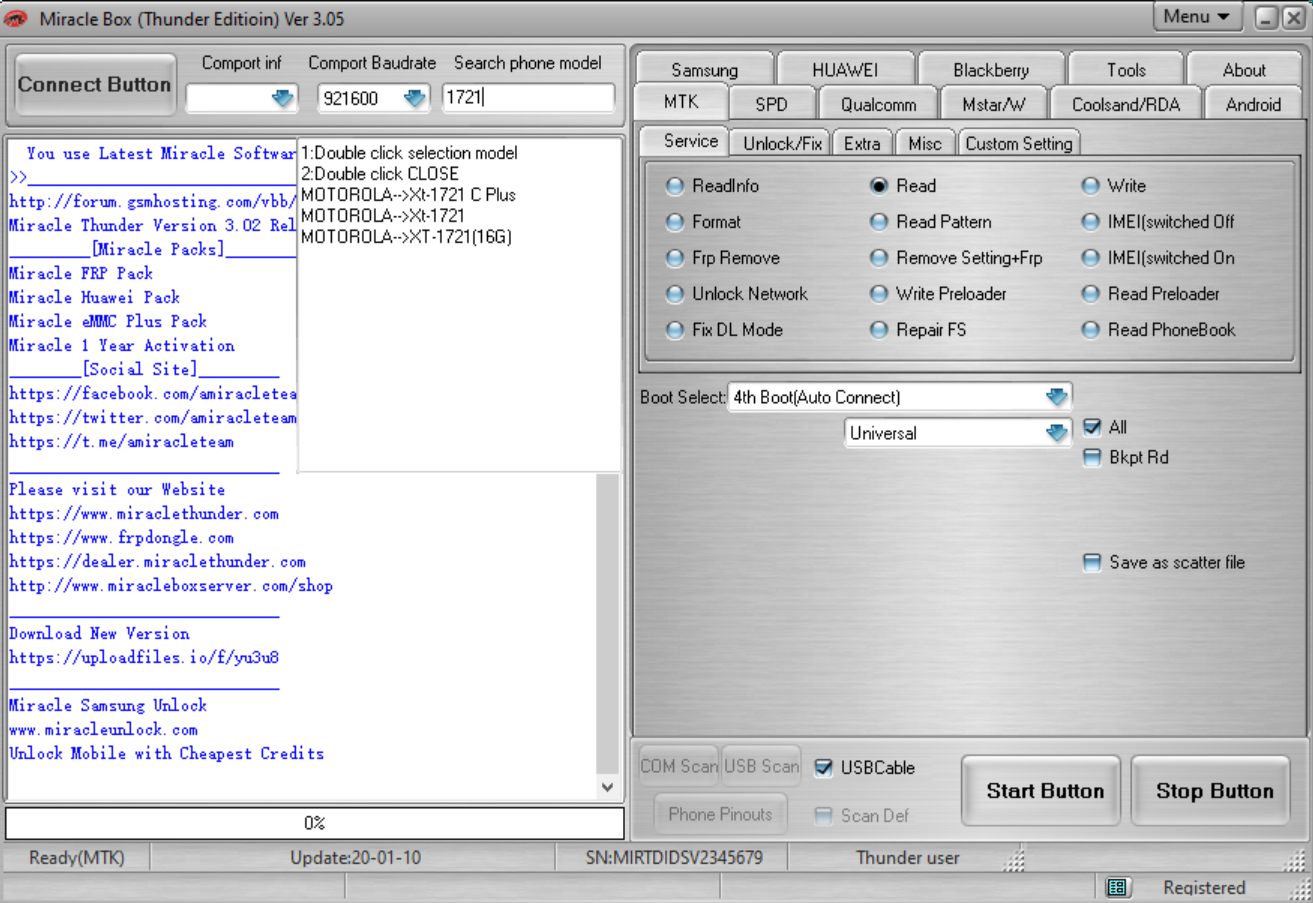Click the https://www.miraclethunder.com link text
The image size is (1313, 903).
coord(144,514)
